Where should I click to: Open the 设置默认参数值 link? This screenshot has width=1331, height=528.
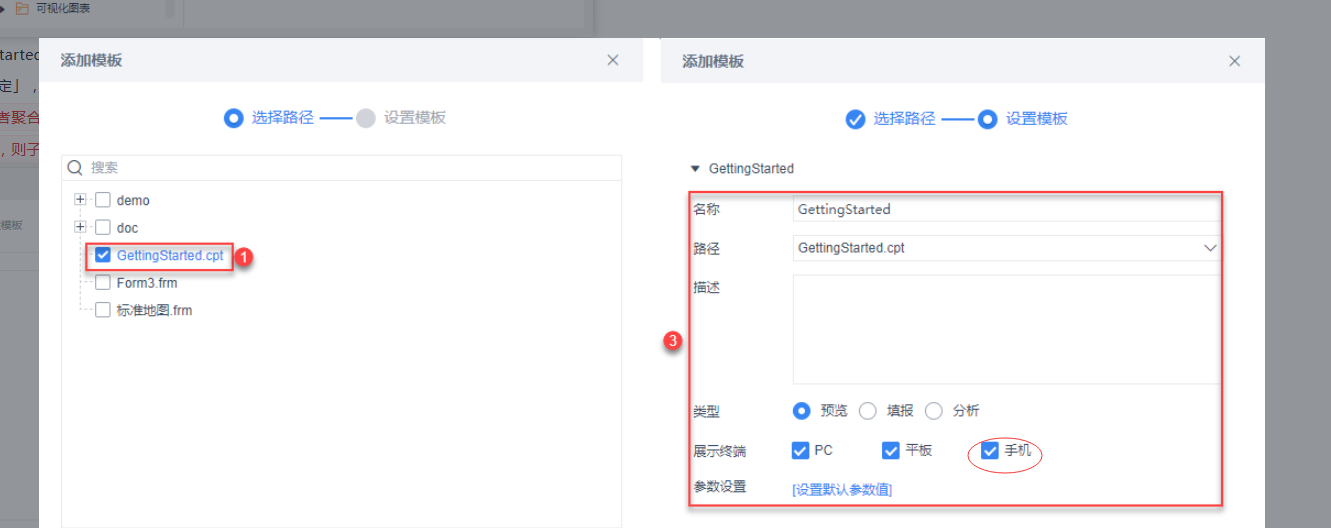(842, 489)
